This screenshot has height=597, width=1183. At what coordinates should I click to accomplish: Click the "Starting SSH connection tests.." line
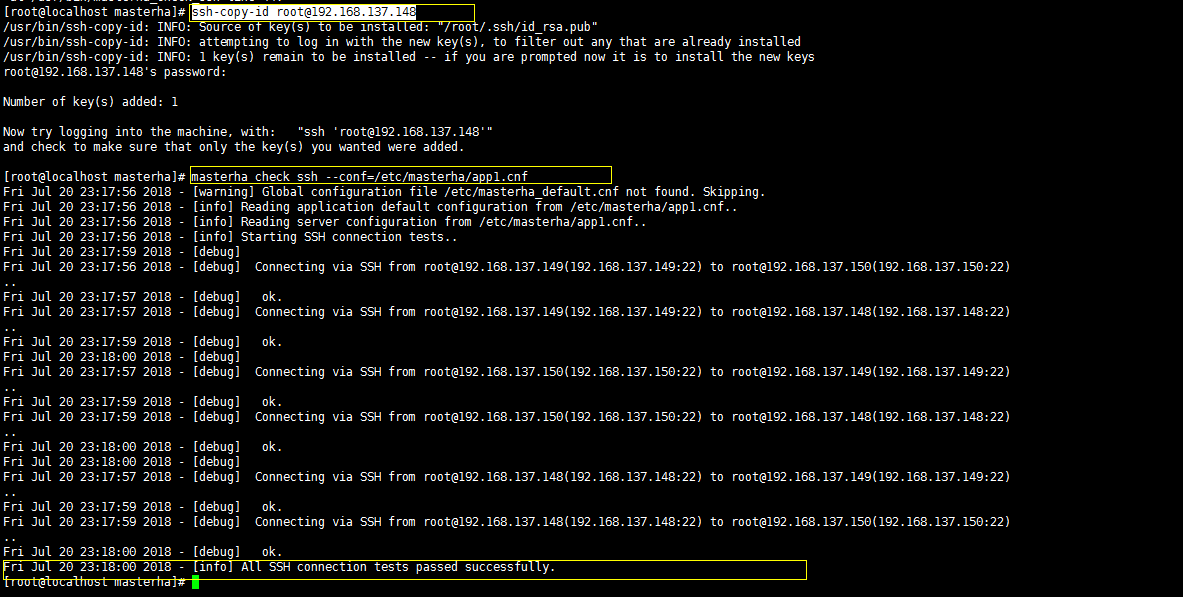[x=230, y=237]
